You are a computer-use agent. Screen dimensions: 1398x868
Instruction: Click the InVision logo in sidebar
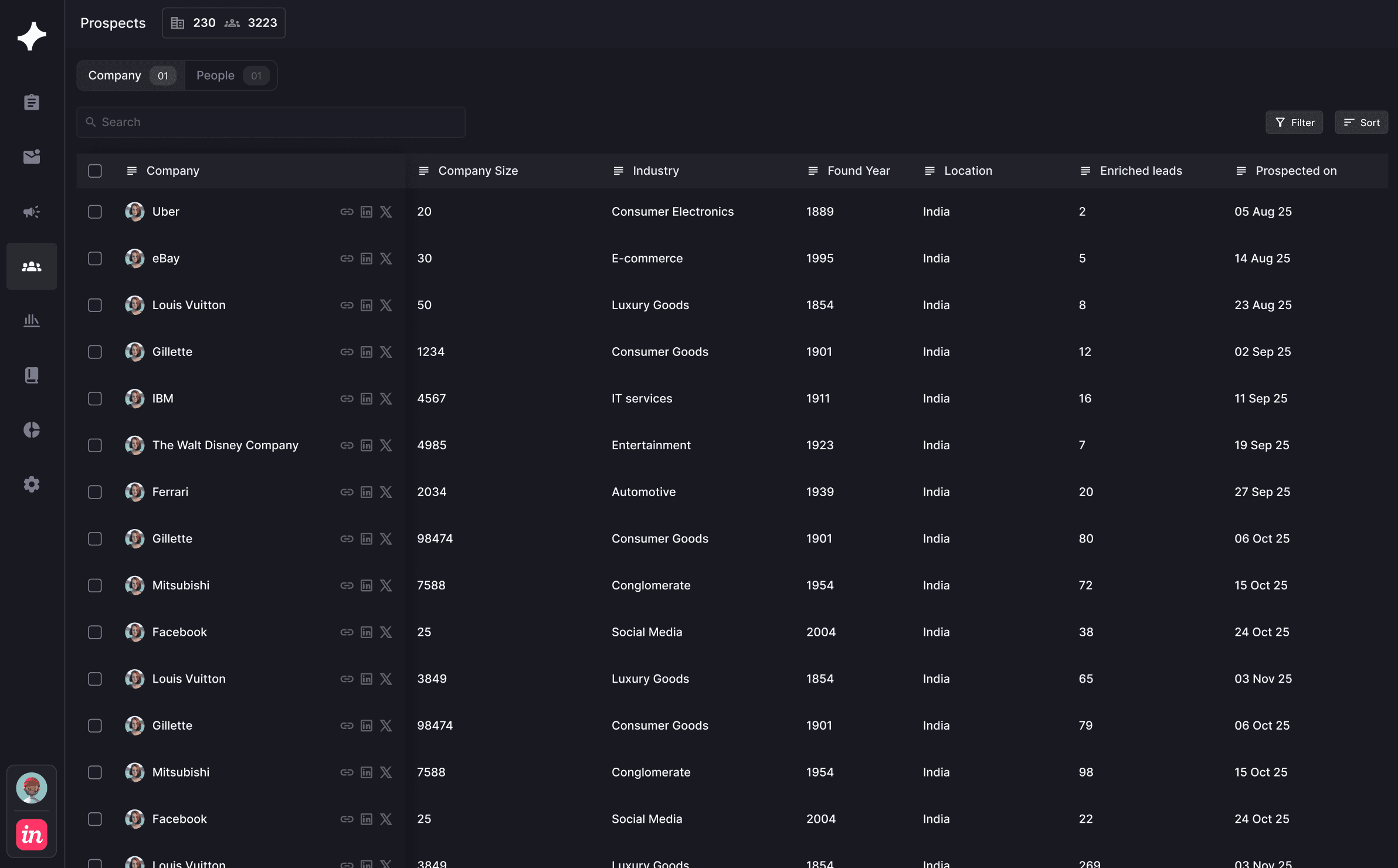(x=32, y=835)
